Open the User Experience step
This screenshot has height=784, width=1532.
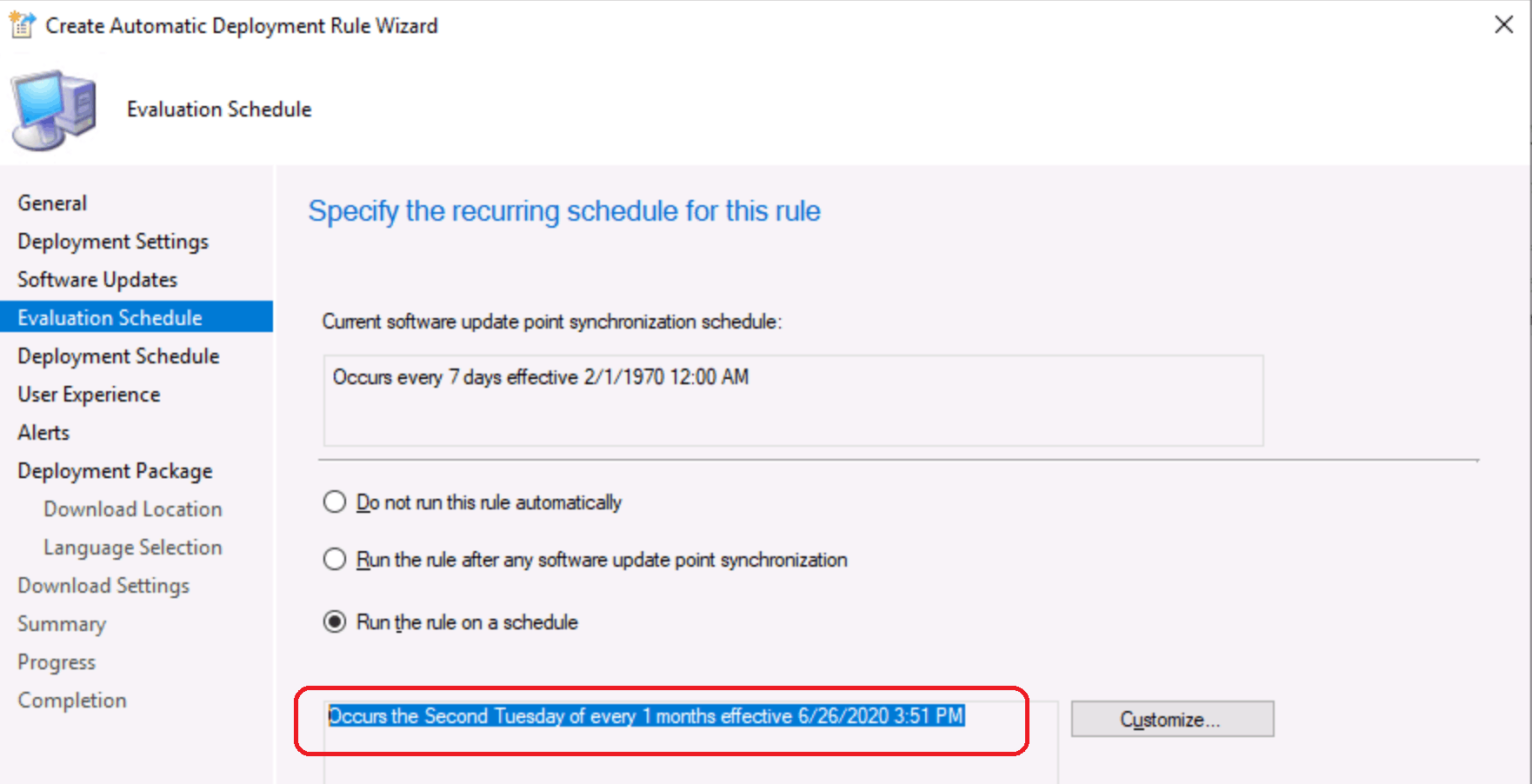click(89, 395)
